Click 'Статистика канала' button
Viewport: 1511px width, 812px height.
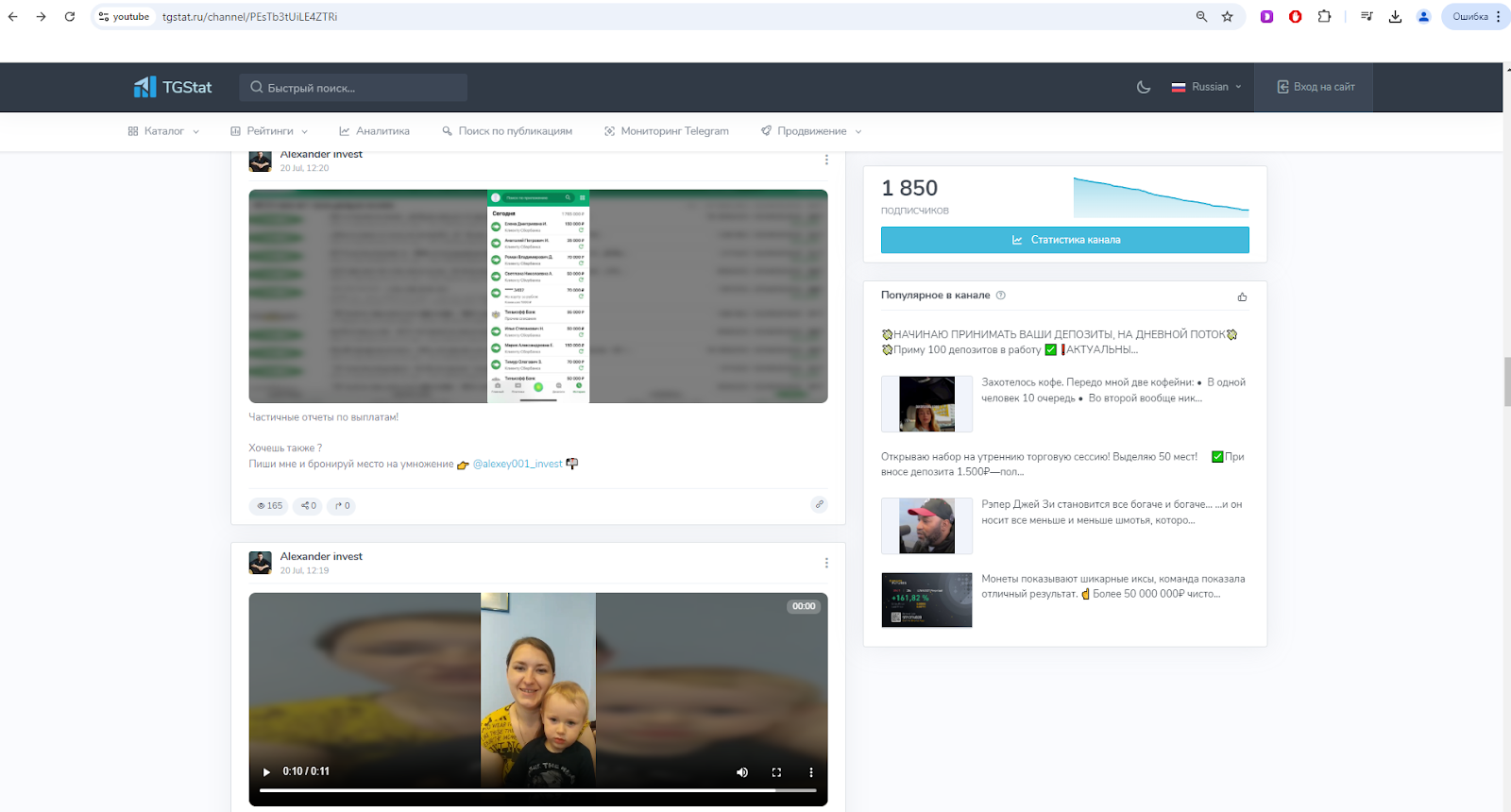pos(1065,240)
